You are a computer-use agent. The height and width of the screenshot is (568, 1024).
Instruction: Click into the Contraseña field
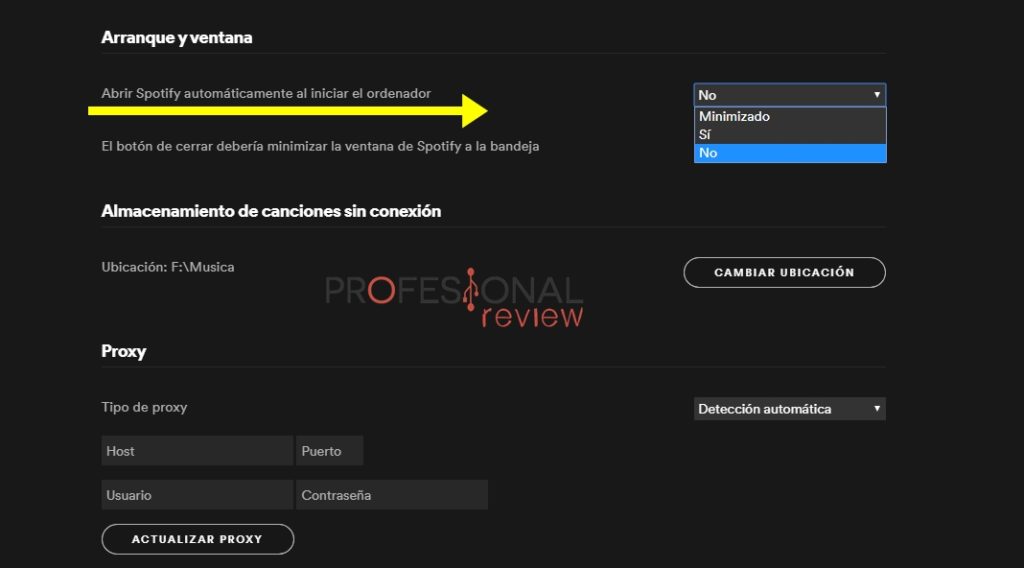pyautogui.click(x=392, y=495)
